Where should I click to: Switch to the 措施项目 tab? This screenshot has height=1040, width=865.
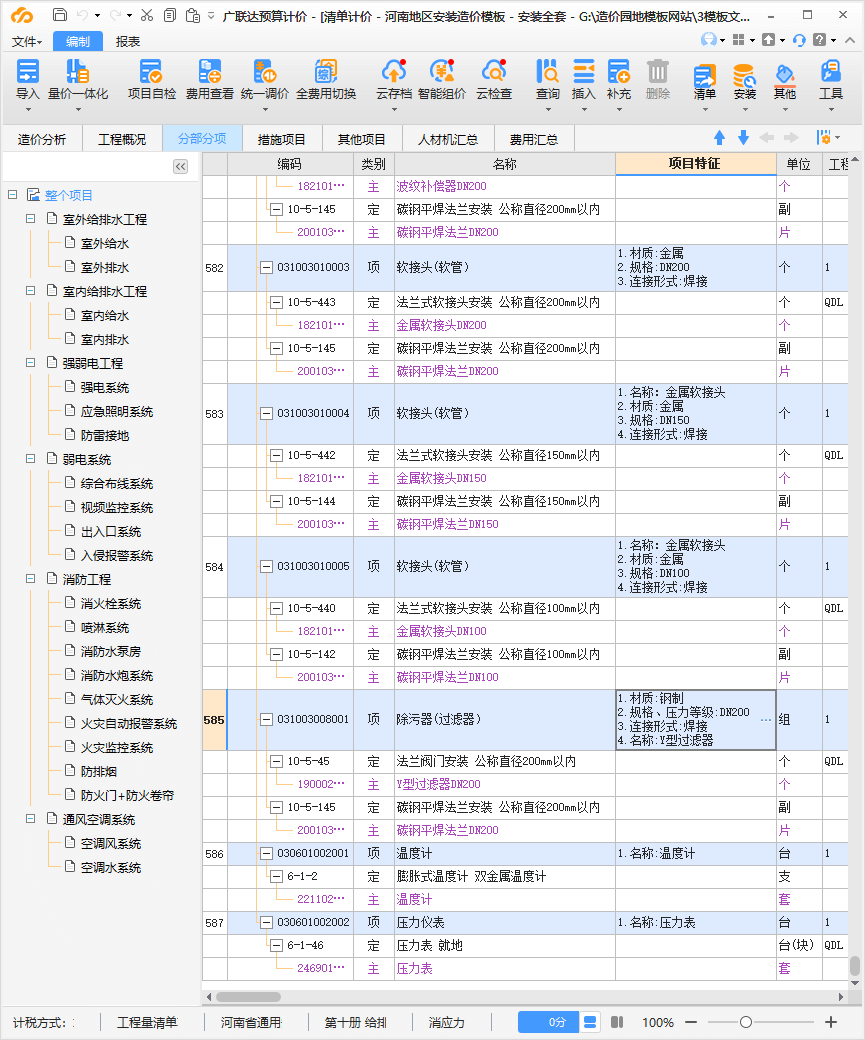[x=282, y=139]
